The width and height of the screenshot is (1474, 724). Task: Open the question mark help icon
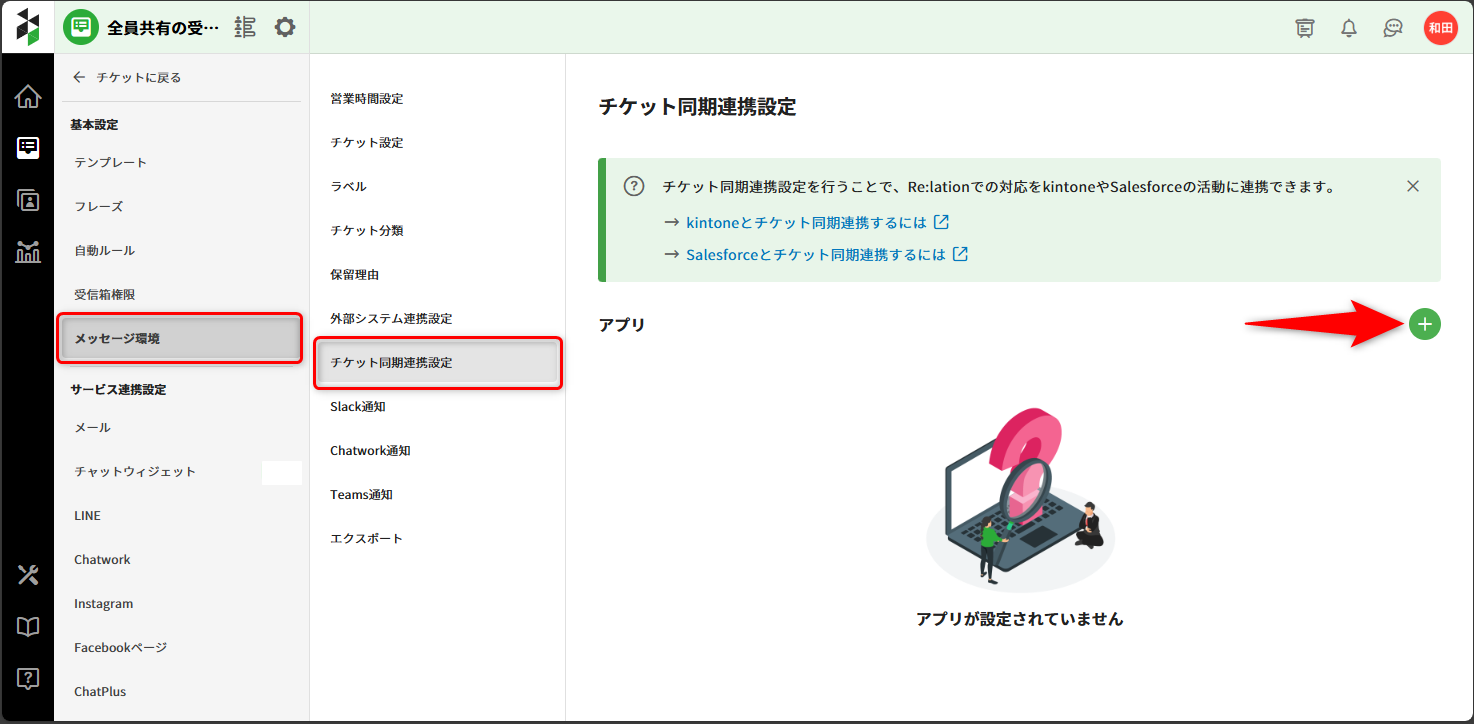click(x=28, y=678)
